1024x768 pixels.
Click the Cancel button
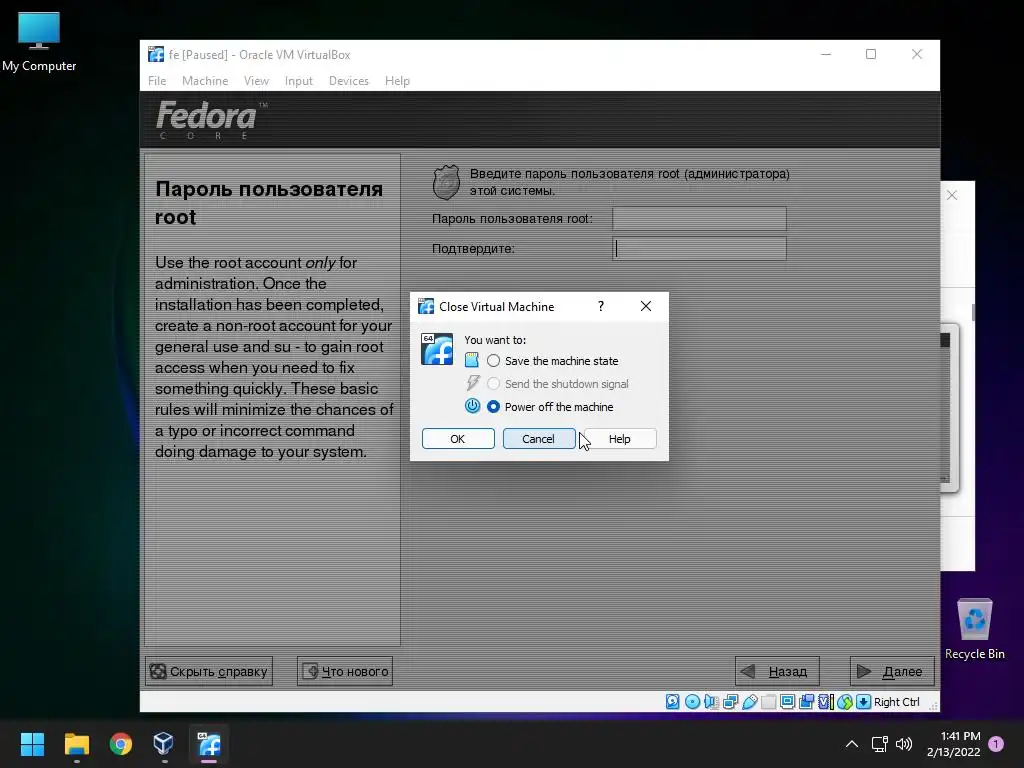539,439
